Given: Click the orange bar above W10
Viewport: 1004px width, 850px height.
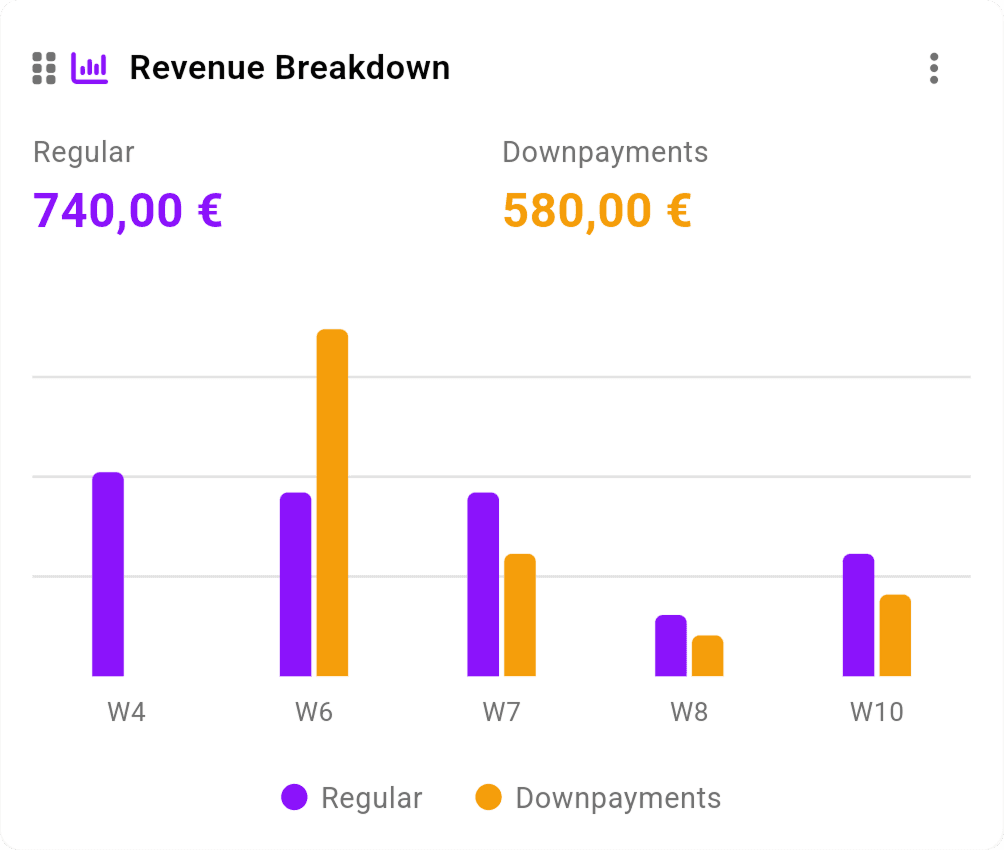Looking at the screenshot, I should 895,635.
